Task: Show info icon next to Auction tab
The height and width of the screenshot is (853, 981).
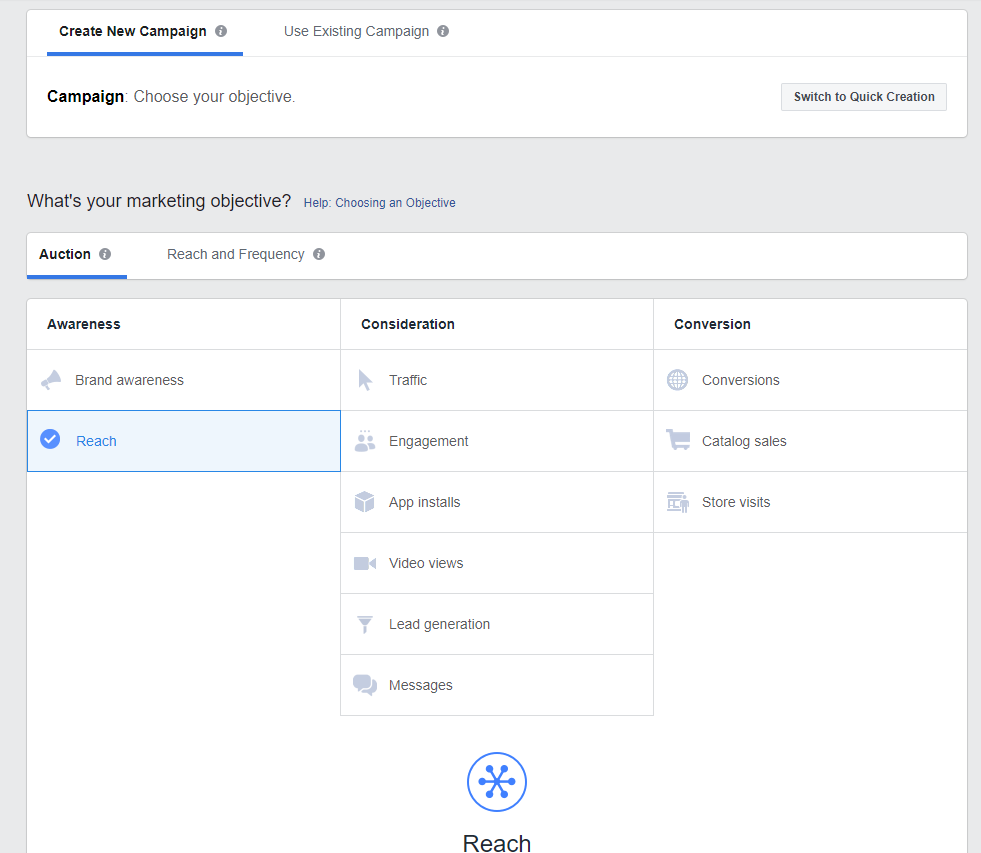Action: click(105, 254)
